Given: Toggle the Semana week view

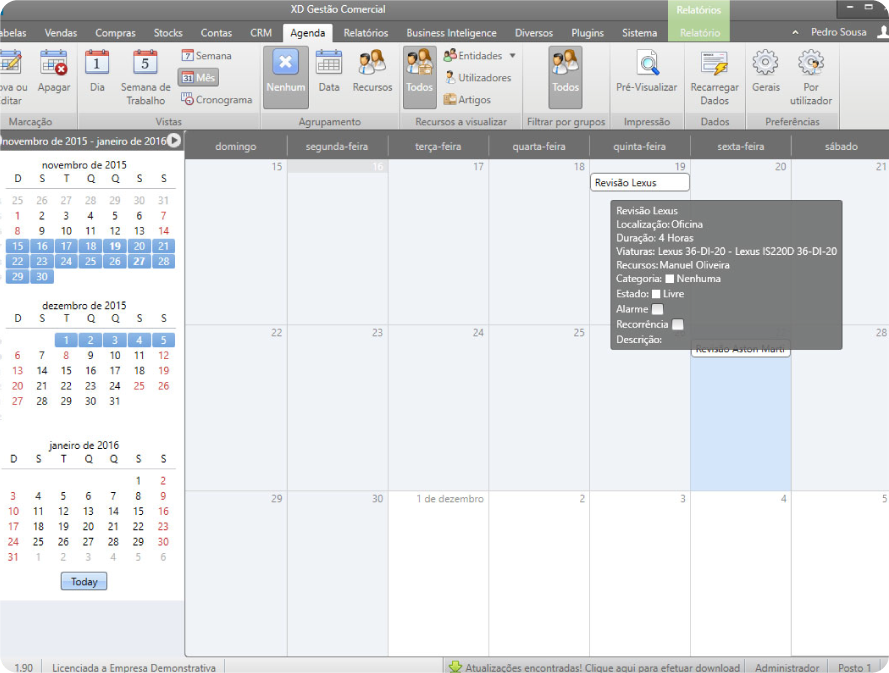Looking at the screenshot, I should [206, 55].
